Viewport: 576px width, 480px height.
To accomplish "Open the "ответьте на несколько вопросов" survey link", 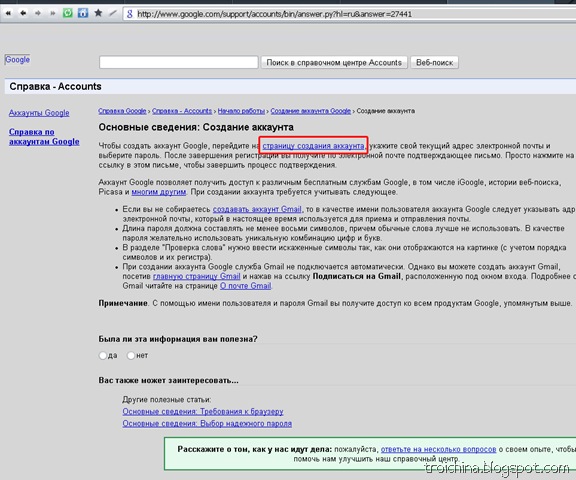I will click(438, 449).
